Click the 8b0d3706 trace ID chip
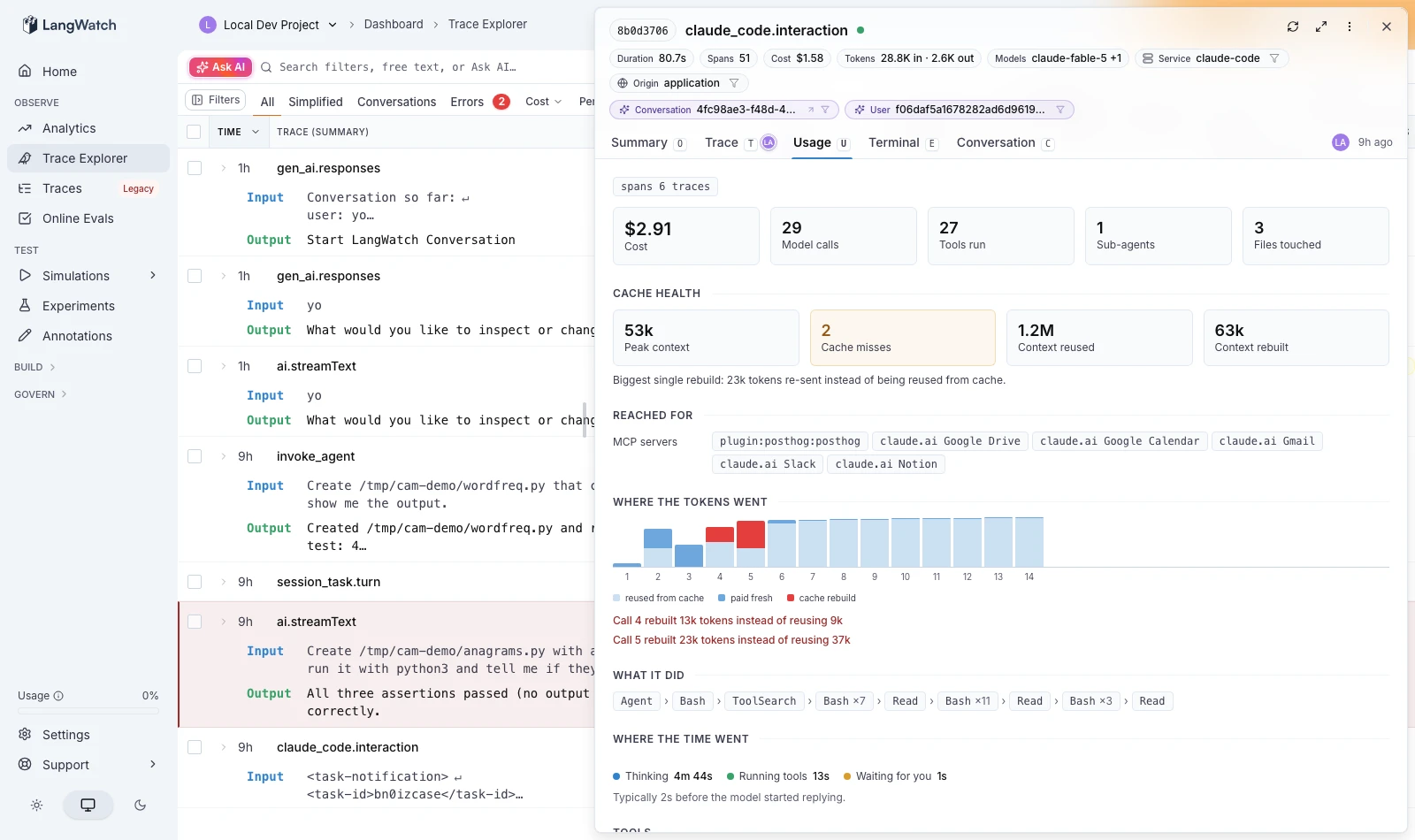Viewport: 1415px width, 840px height. tap(643, 31)
